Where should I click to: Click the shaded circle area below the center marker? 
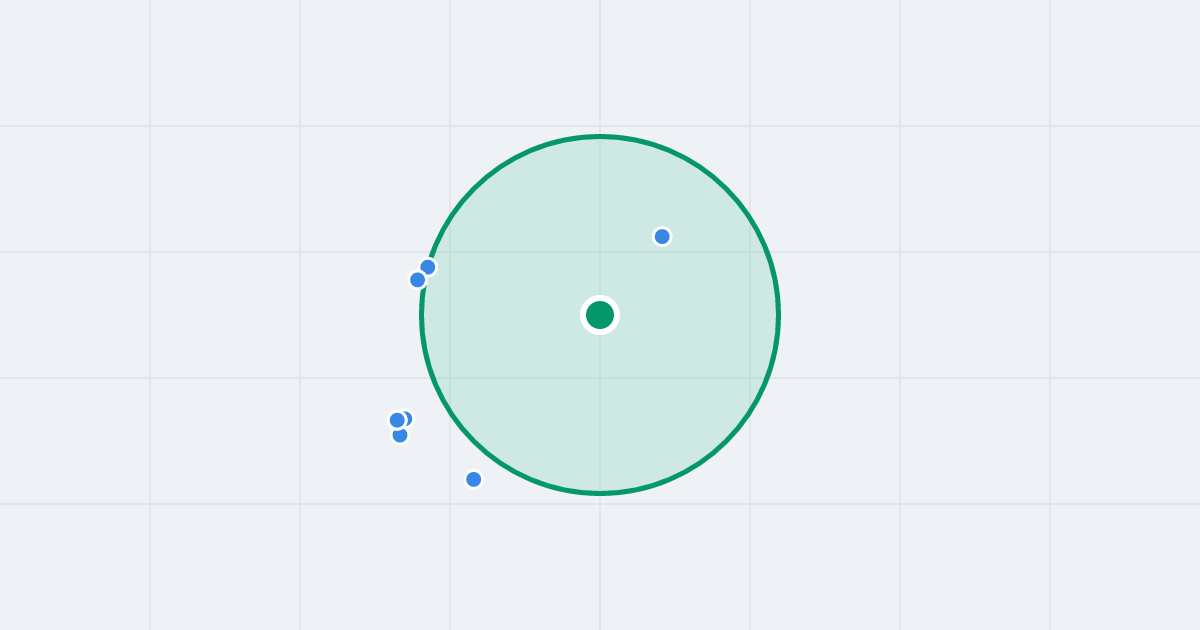pos(600,410)
